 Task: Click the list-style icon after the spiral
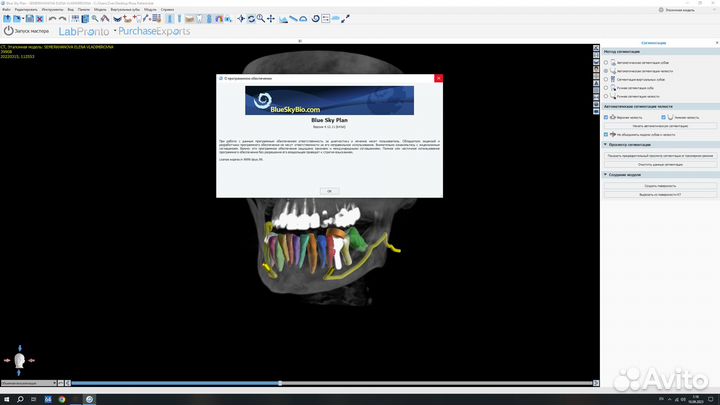[x=326, y=19]
